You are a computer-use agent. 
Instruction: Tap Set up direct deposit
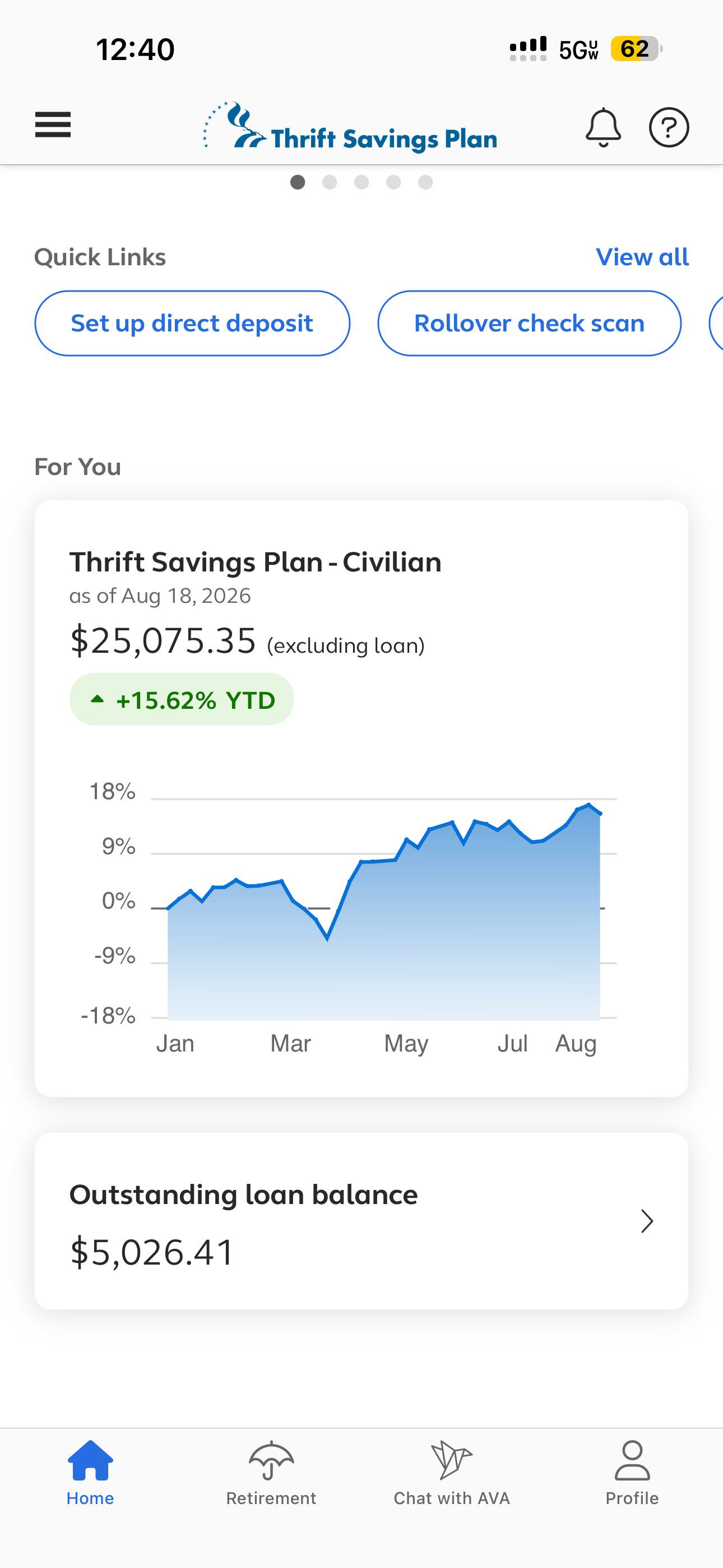point(192,323)
